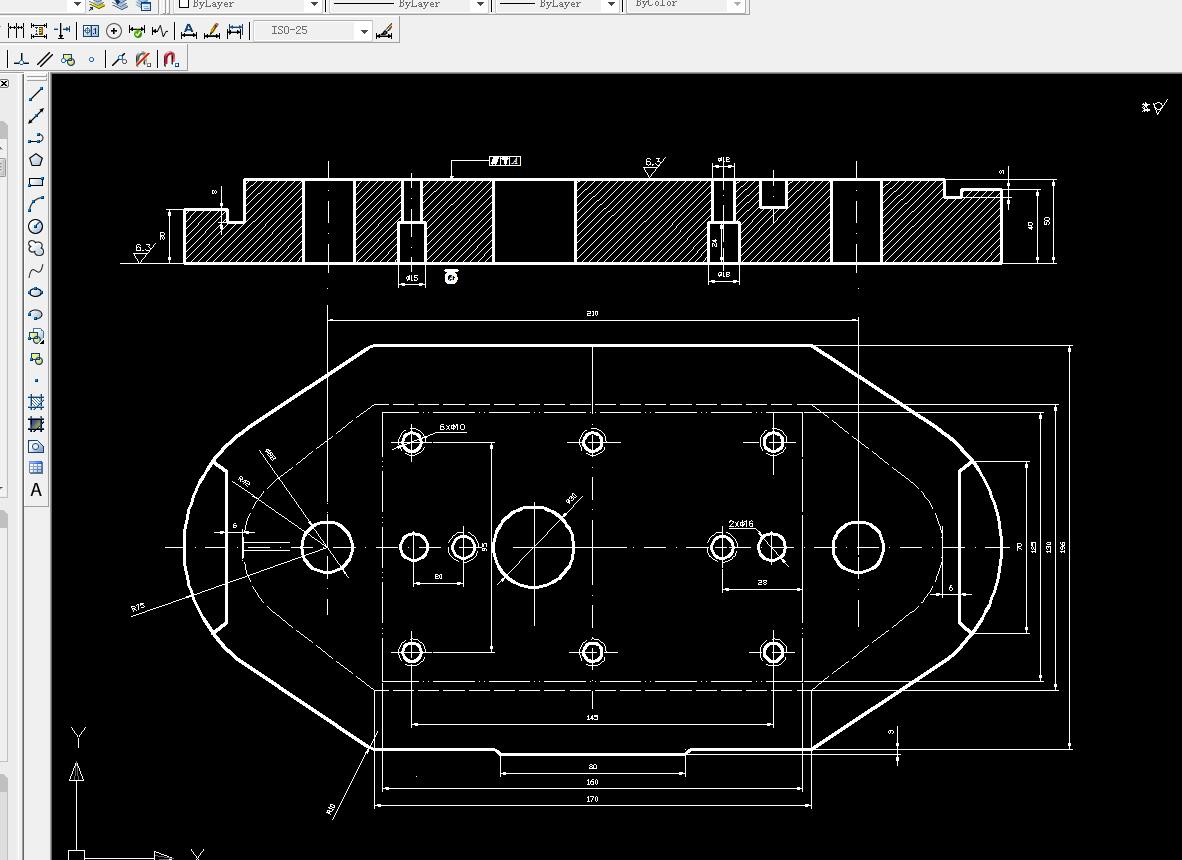Select the Spline tool

pyautogui.click(x=35, y=270)
